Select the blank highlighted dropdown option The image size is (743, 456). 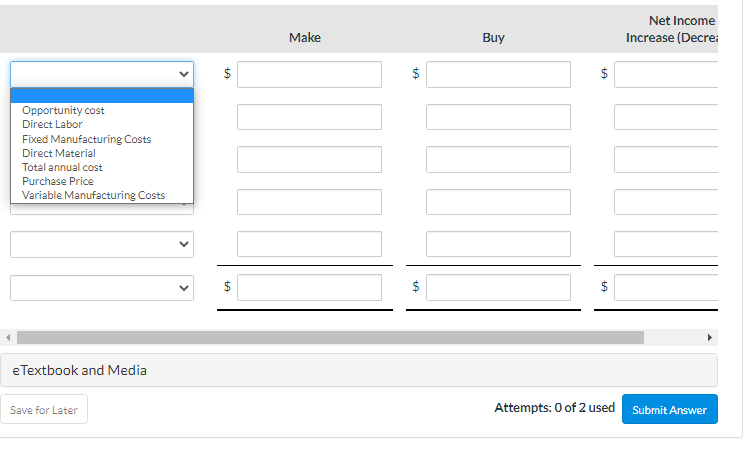click(x=102, y=96)
